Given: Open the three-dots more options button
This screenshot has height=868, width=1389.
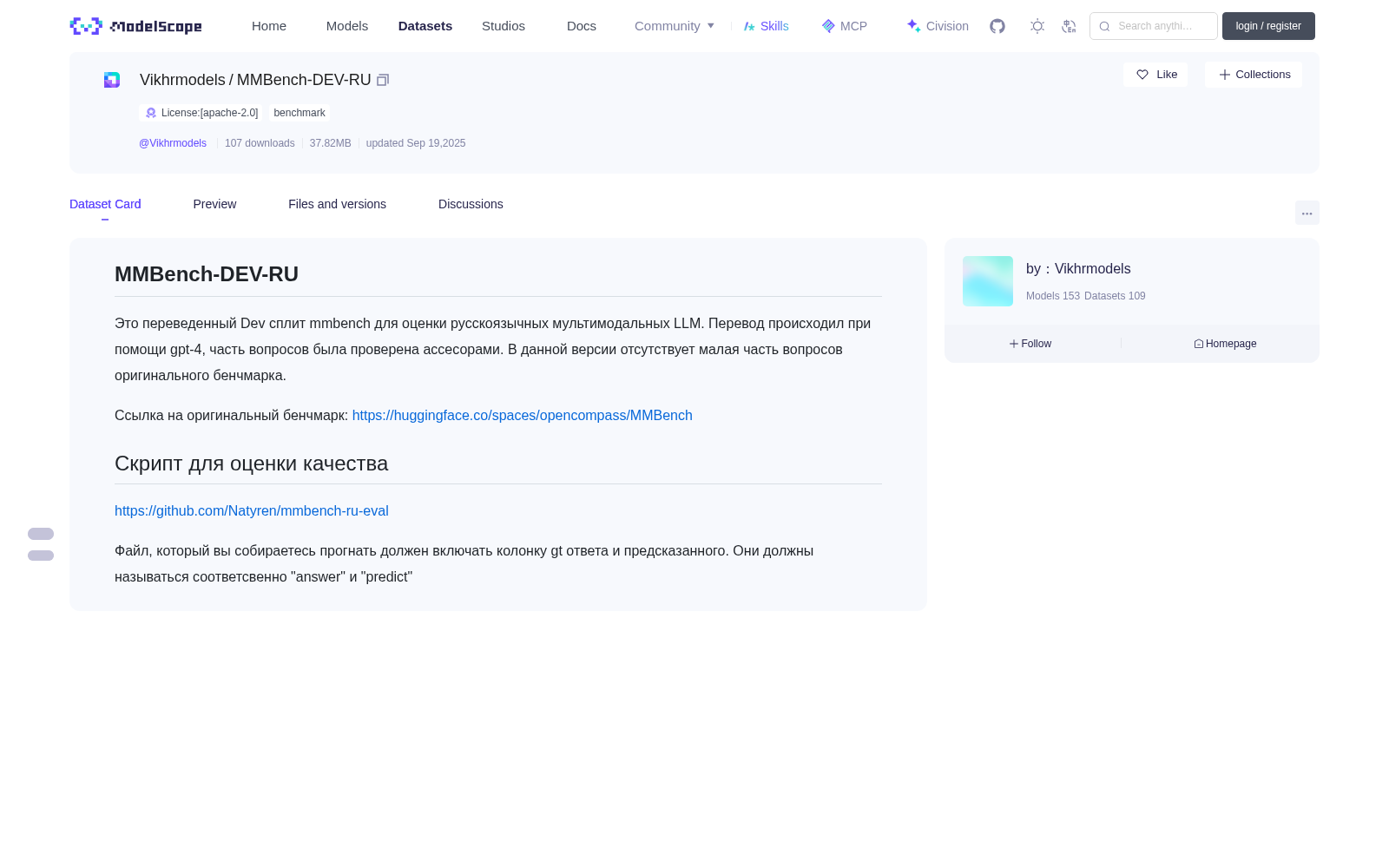Looking at the screenshot, I should tap(1307, 213).
